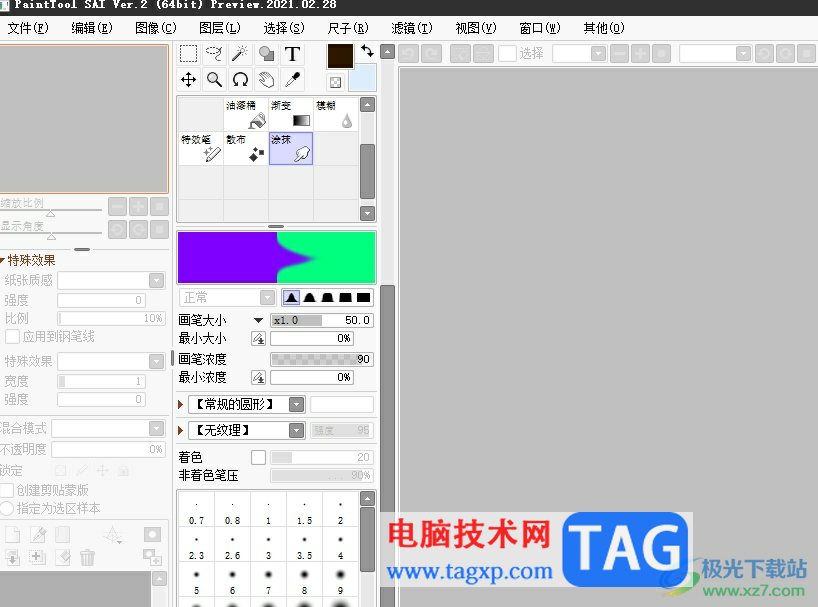Click the 最小大小 percentage field
818x607 pixels.
tap(311, 338)
